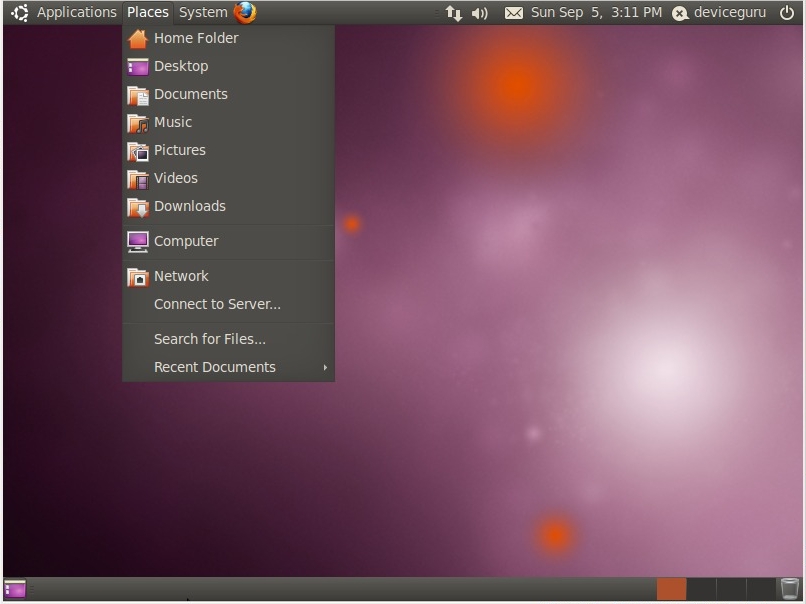Select Search for Files...
Image resolution: width=806 pixels, height=604 pixels.
[229, 339]
